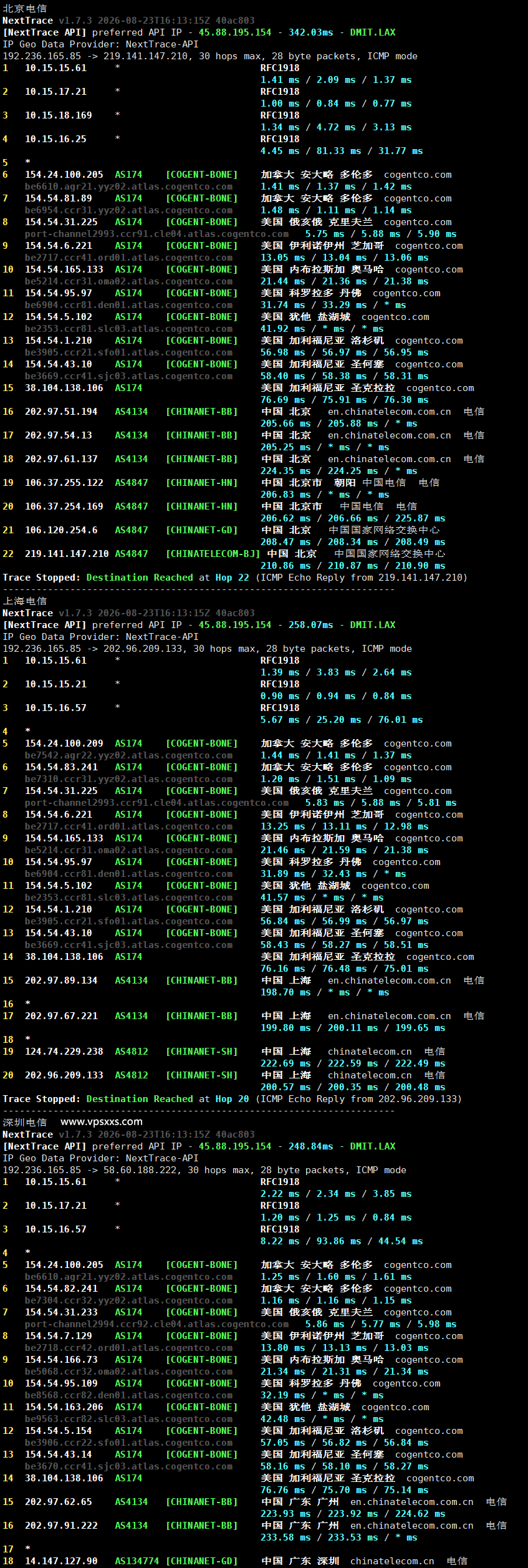Click hop IP 154.54.166.73
Screen dimensions: 528x1568
(61, 1360)
